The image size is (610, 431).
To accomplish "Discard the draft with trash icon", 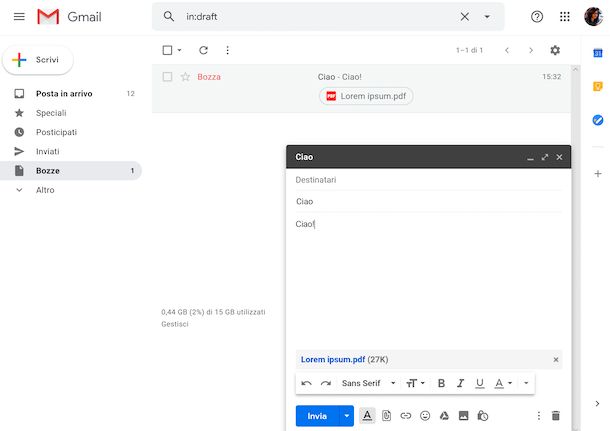I will pos(556,415).
